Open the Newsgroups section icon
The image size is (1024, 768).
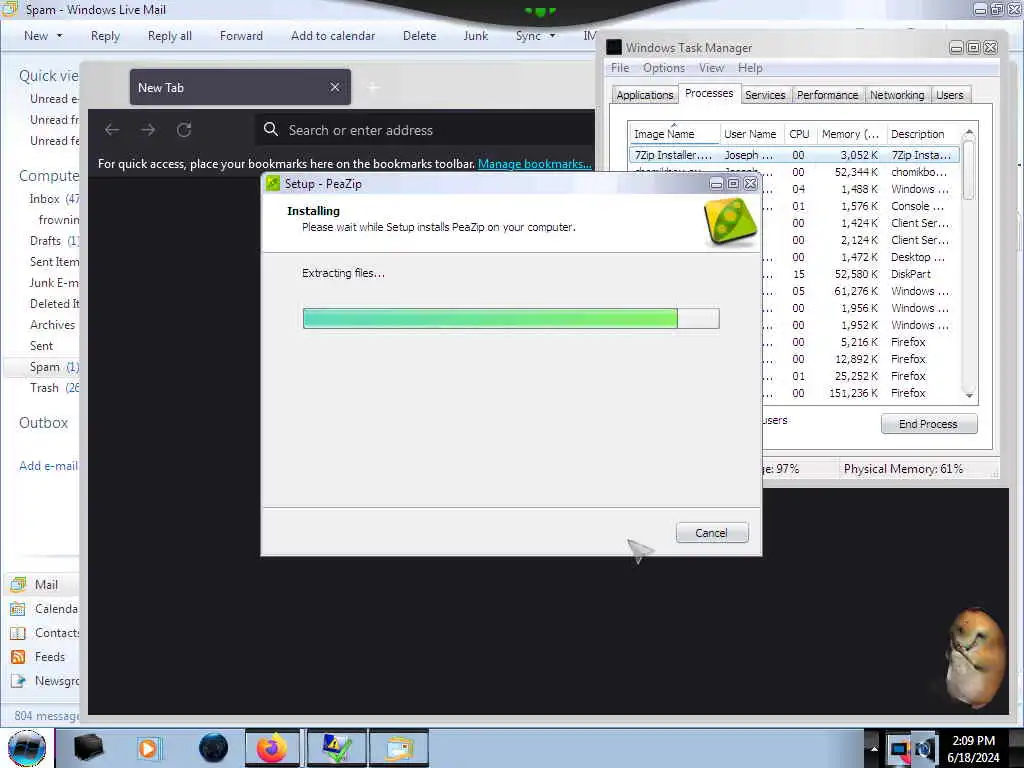[x=18, y=680]
